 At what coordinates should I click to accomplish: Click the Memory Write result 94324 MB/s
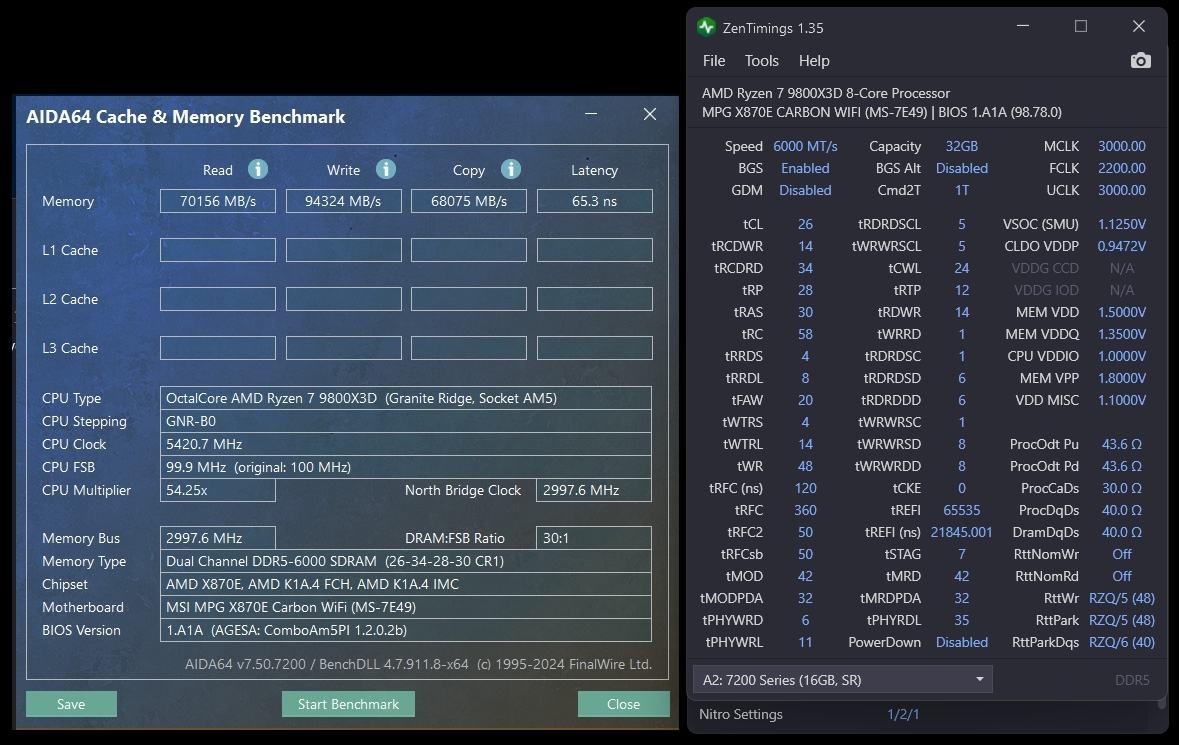click(343, 201)
